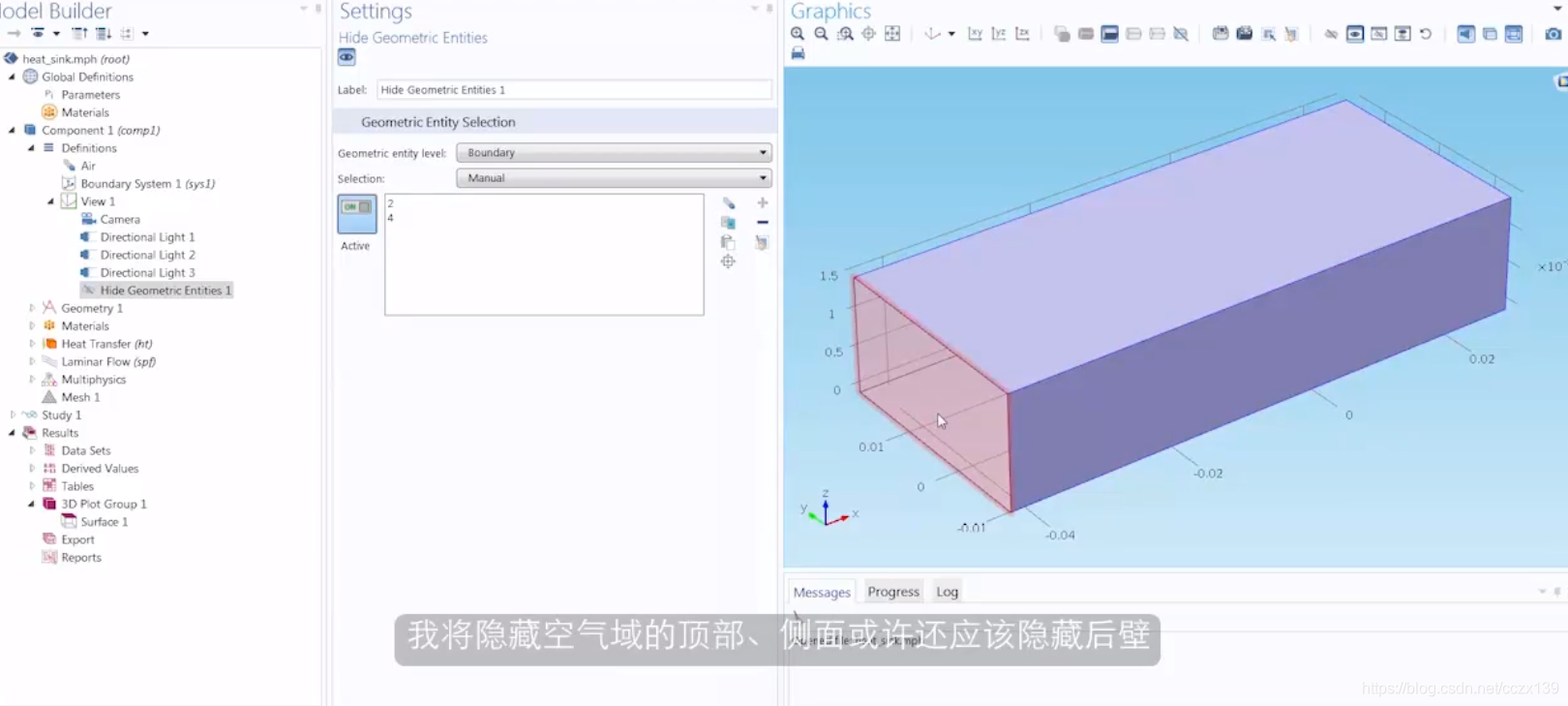Click the Model Builder Next Node arrow

coord(14,33)
